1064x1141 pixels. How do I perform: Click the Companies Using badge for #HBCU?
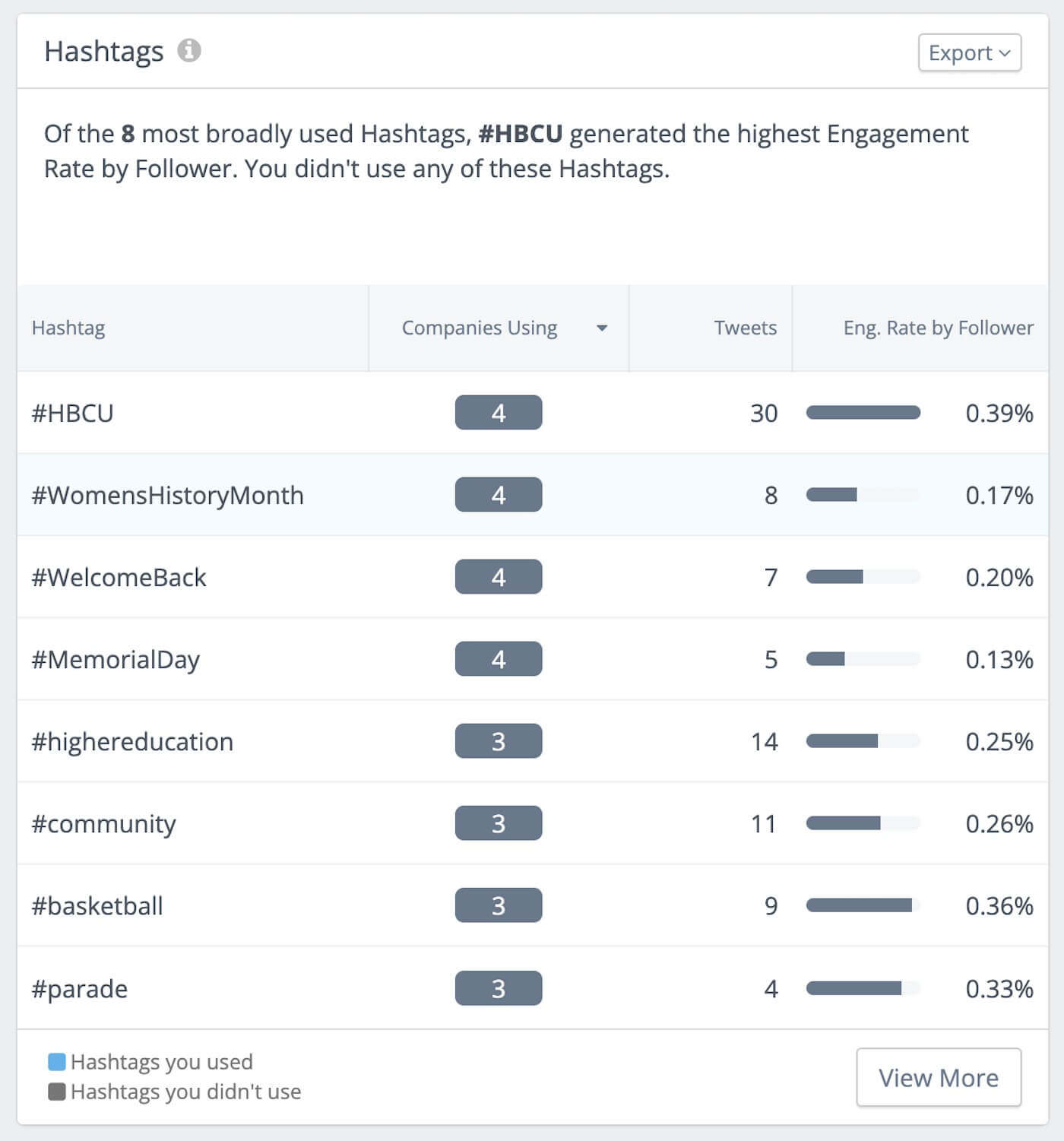tap(498, 413)
